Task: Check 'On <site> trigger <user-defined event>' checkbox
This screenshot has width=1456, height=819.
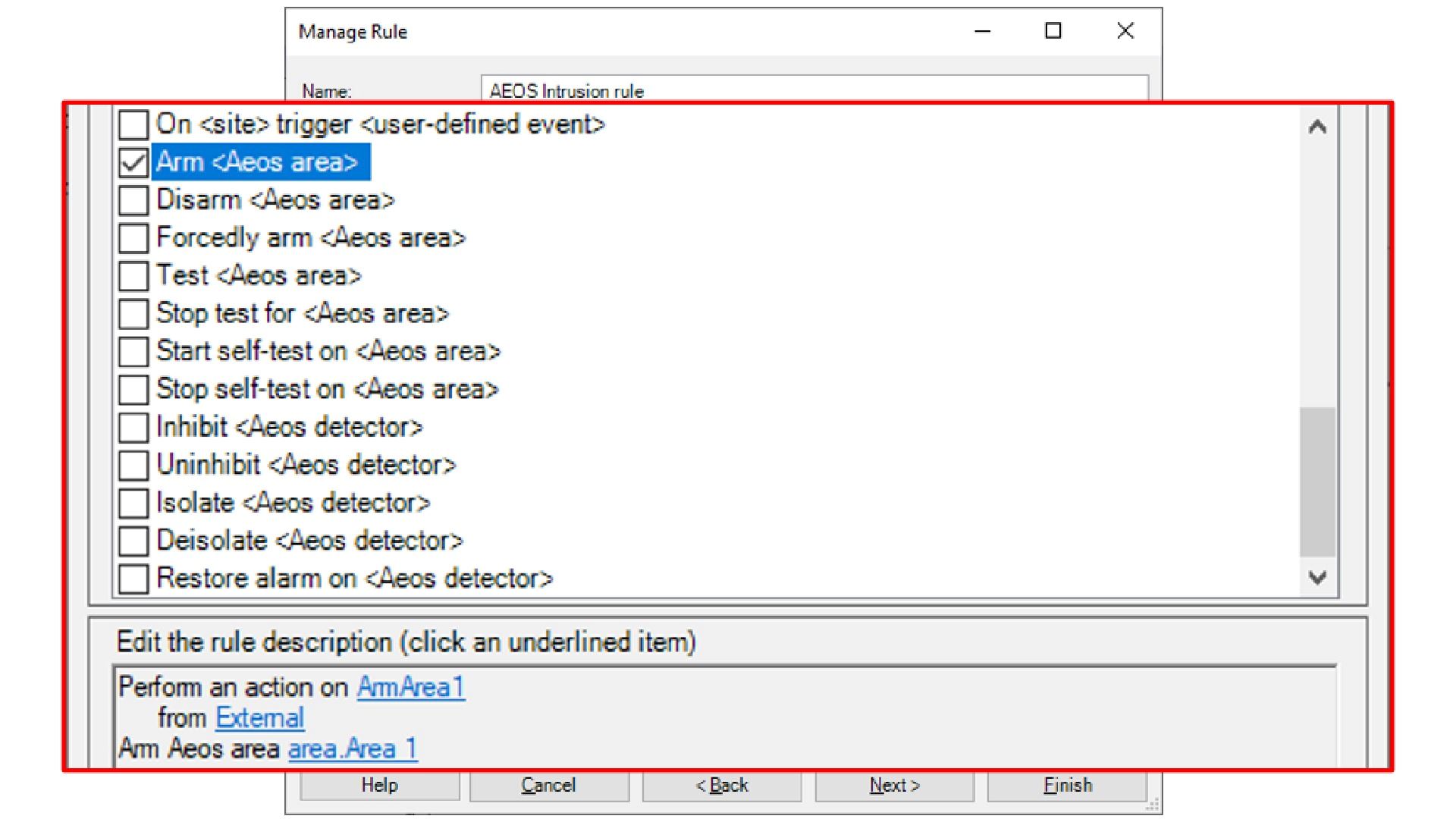Action: pyautogui.click(x=133, y=124)
